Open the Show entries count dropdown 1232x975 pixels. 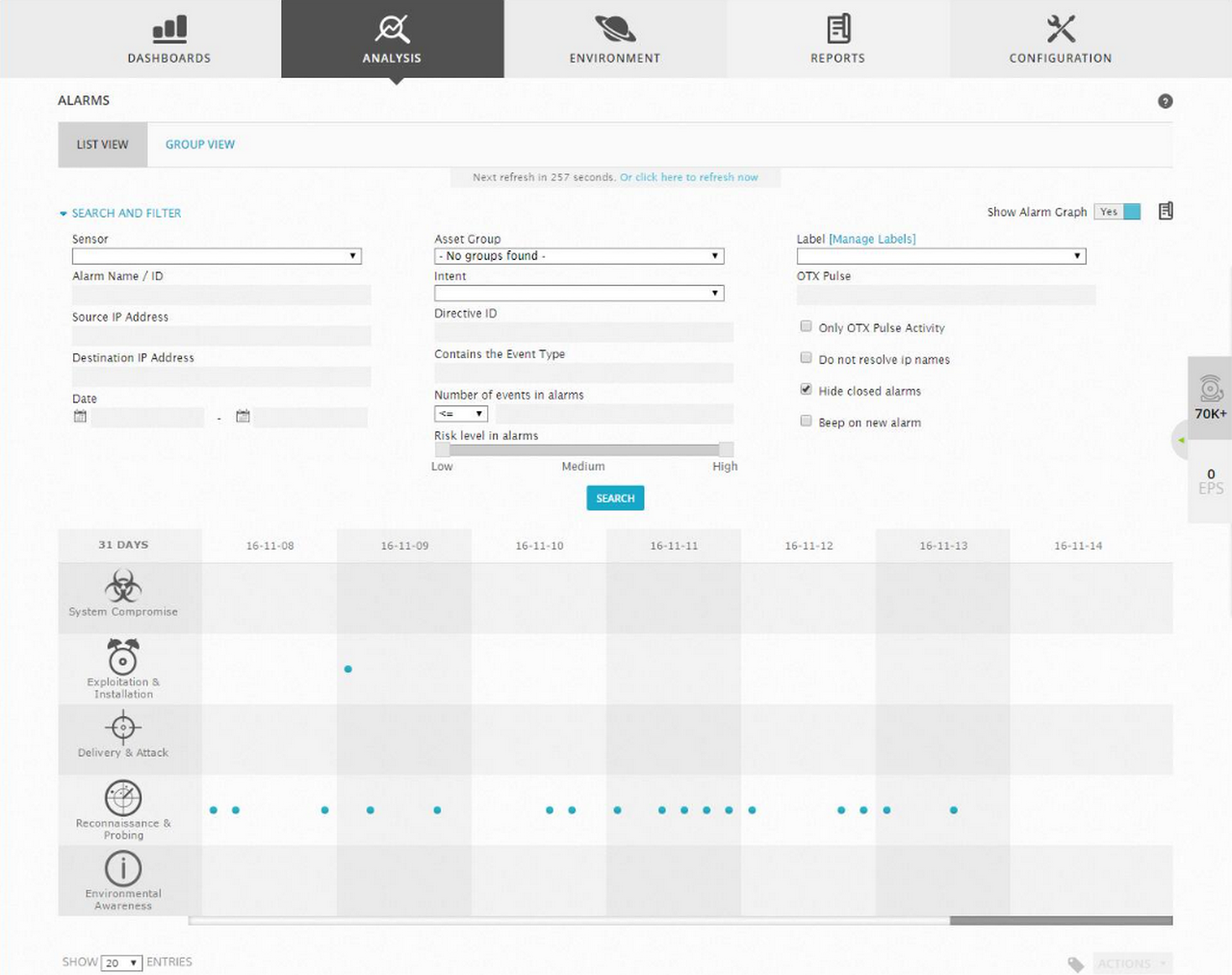tap(121, 962)
